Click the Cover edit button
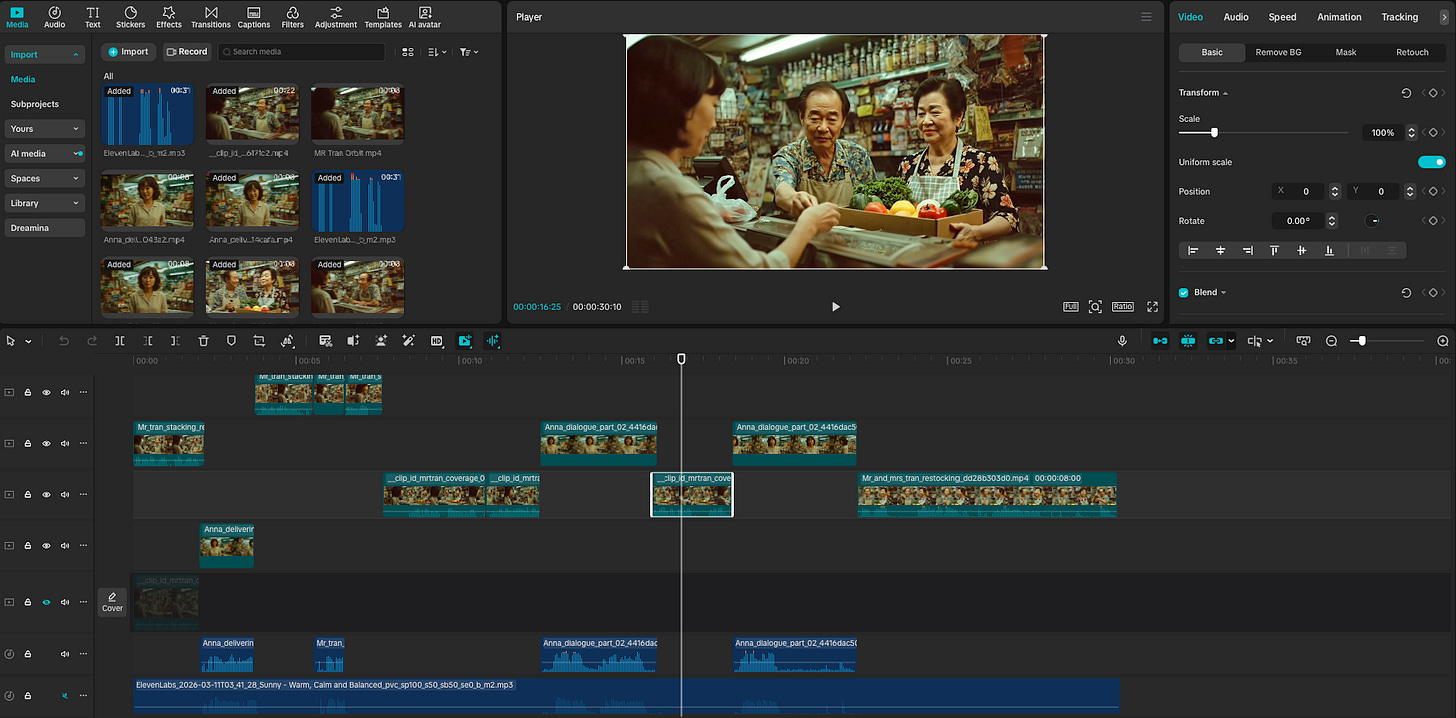1456x718 pixels. click(112, 602)
